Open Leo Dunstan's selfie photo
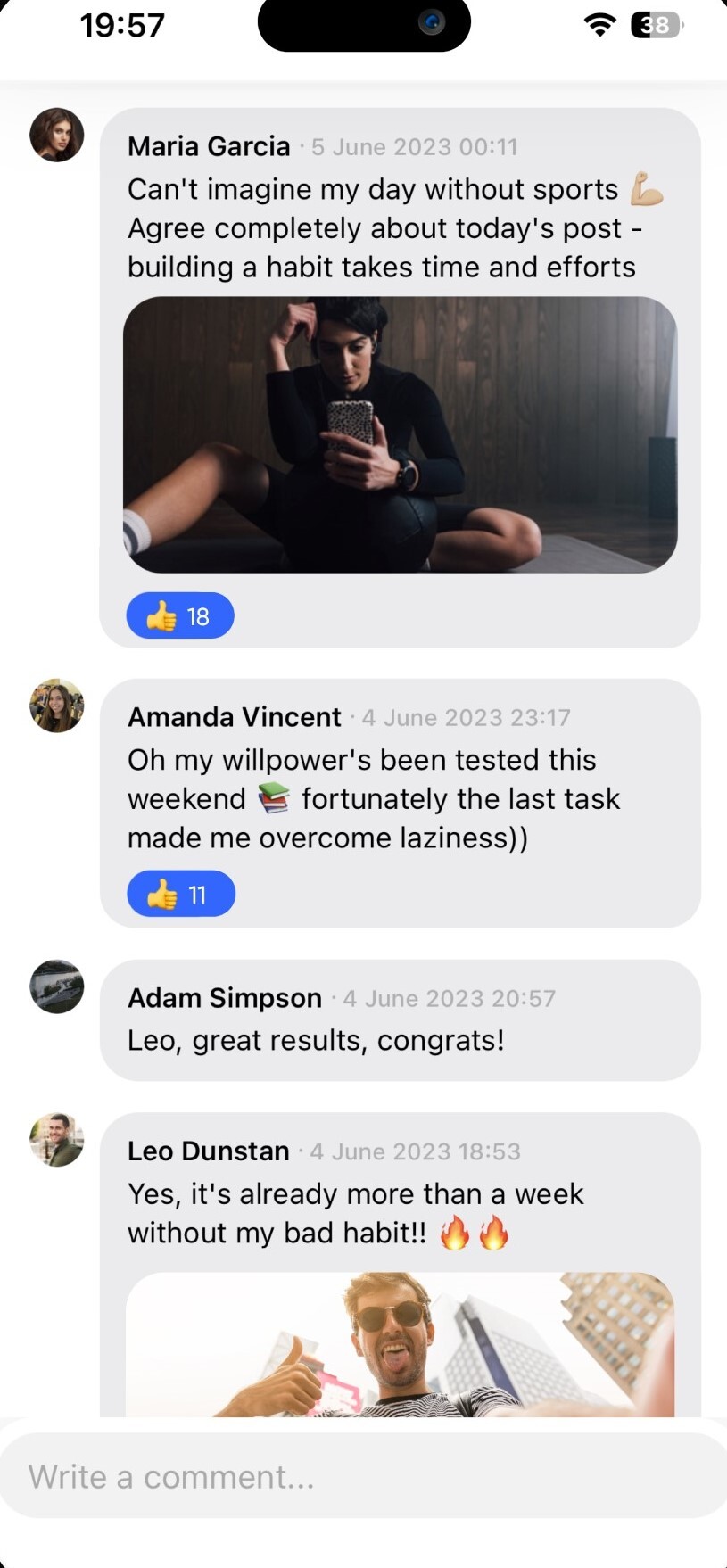 click(401, 1344)
